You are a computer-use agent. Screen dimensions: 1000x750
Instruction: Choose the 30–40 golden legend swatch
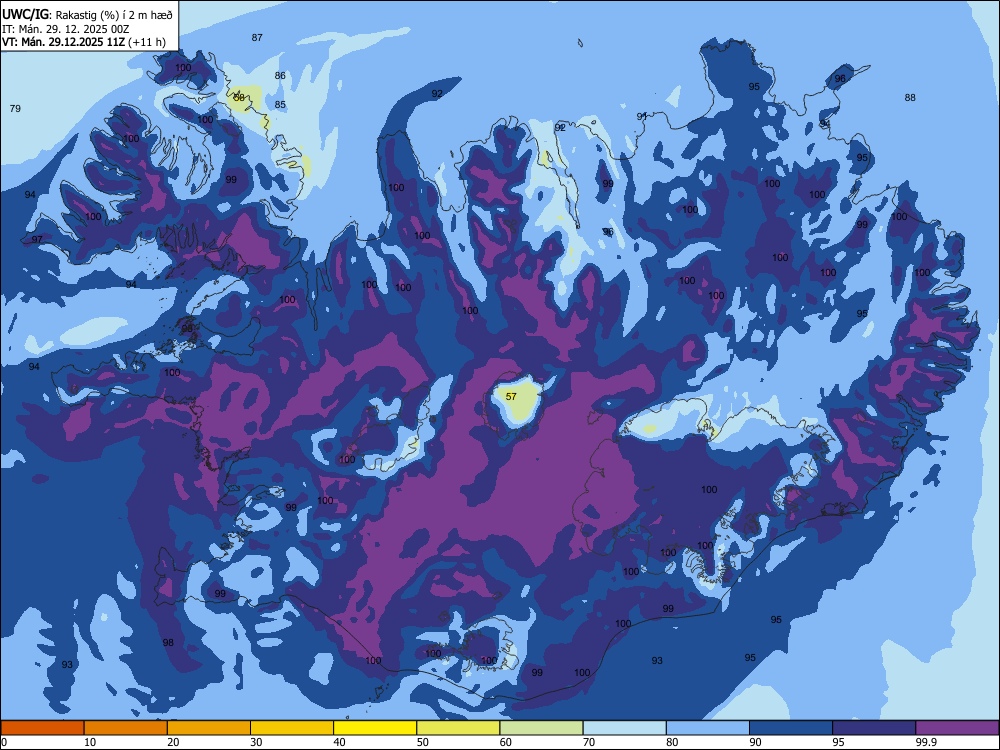292,728
